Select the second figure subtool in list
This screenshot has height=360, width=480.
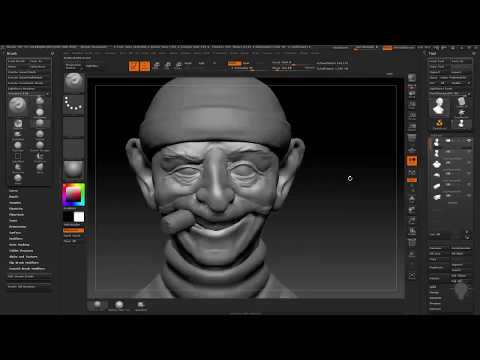[436, 153]
